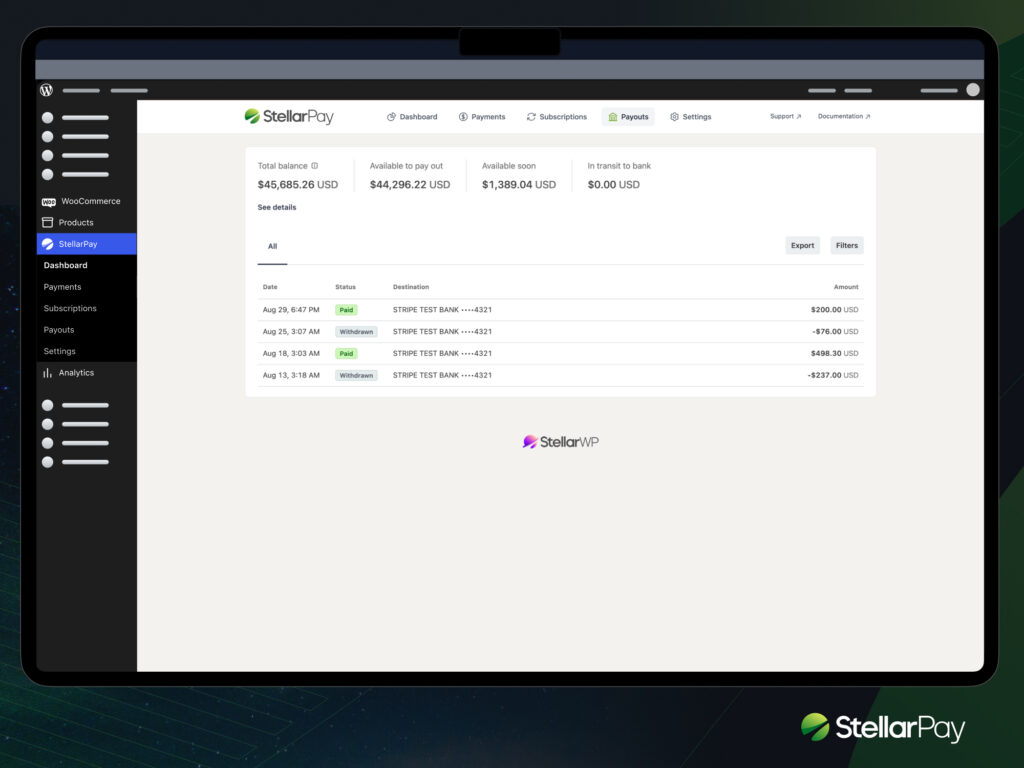Click the sync icon beside Subscriptions
The width and height of the screenshot is (1024, 768).
[530, 116]
